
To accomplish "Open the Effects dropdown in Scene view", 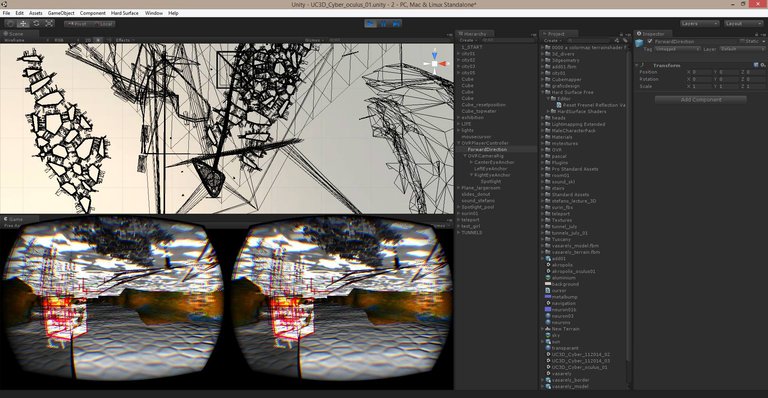I will pyautogui.click(x=124, y=40).
